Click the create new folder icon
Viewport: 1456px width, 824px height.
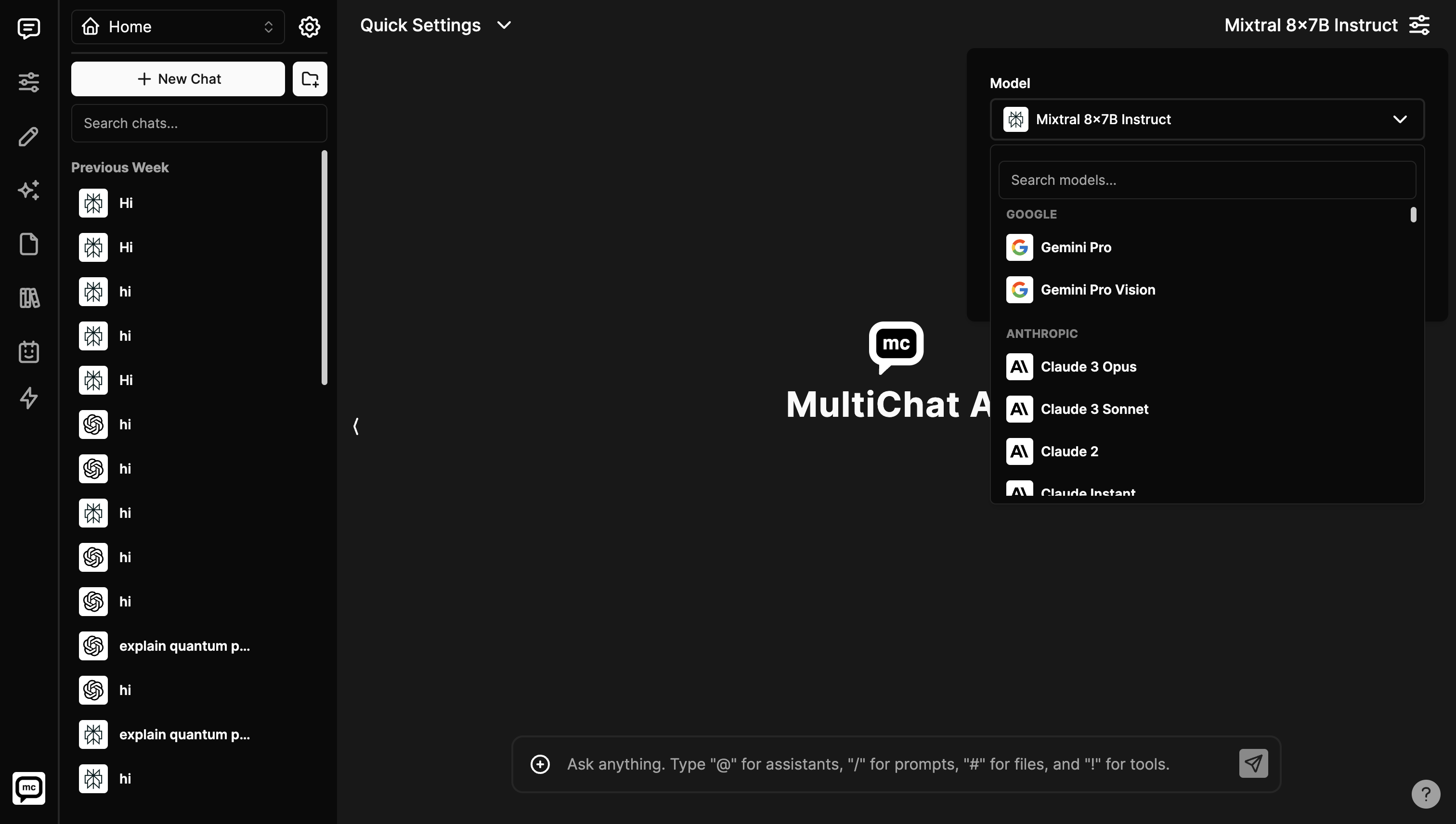pyautogui.click(x=310, y=78)
